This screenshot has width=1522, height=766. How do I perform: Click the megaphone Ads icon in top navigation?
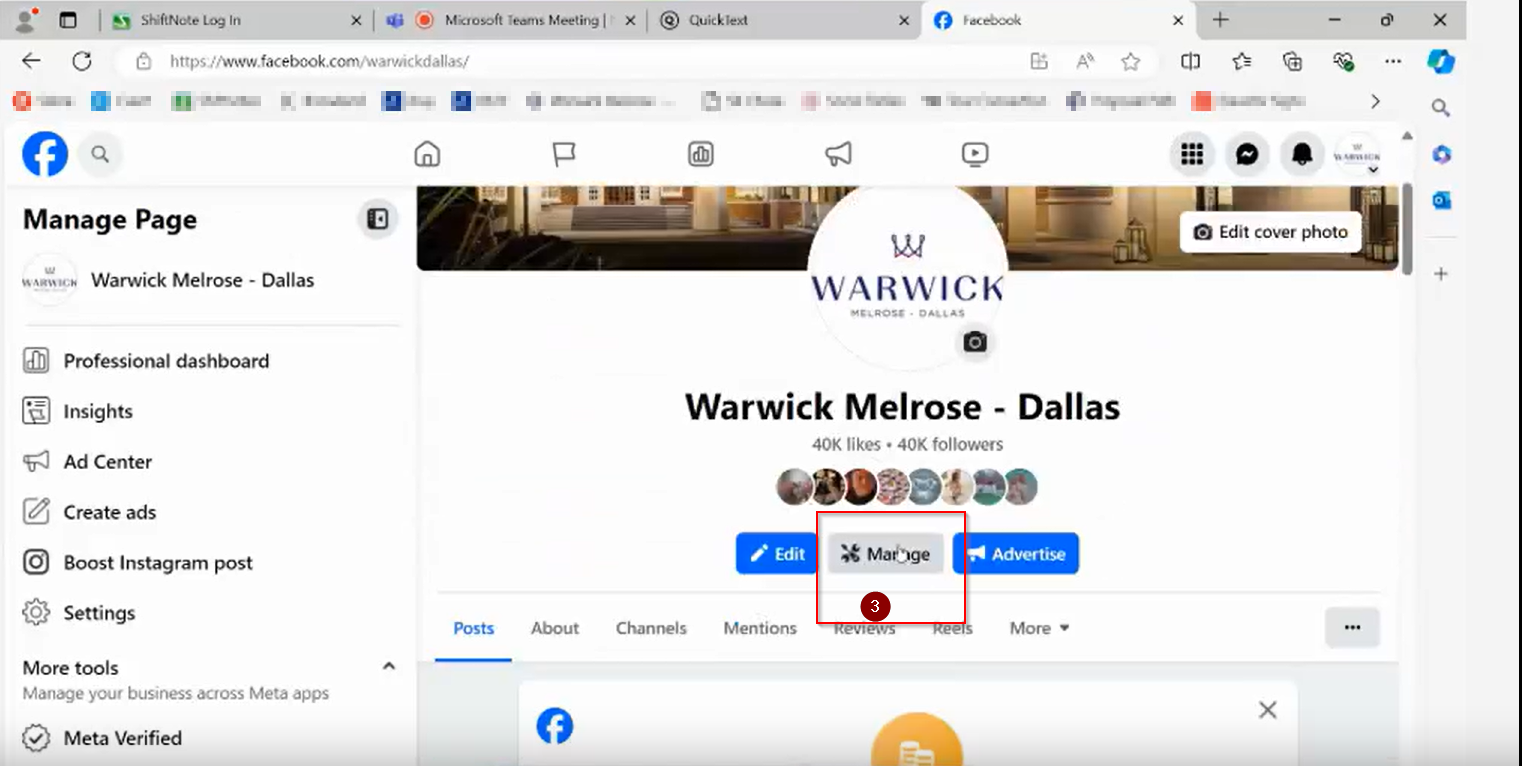(x=837, y=154)
